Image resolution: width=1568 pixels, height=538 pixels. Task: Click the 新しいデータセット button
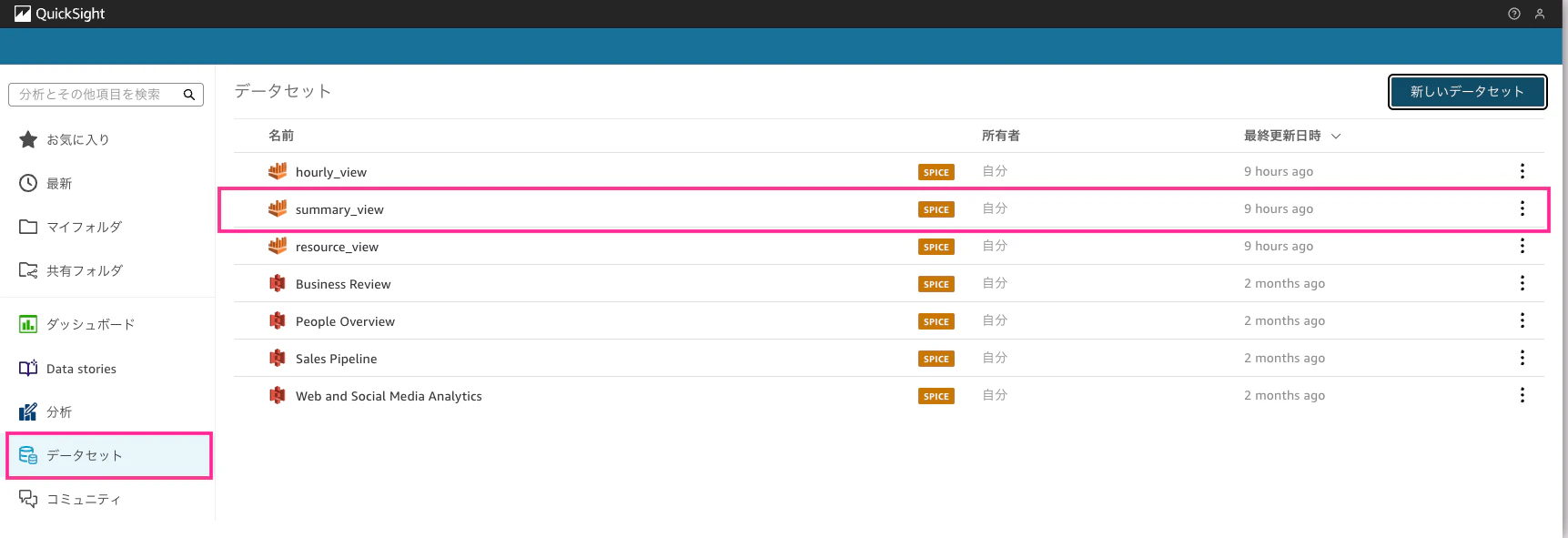[1467, 92]
